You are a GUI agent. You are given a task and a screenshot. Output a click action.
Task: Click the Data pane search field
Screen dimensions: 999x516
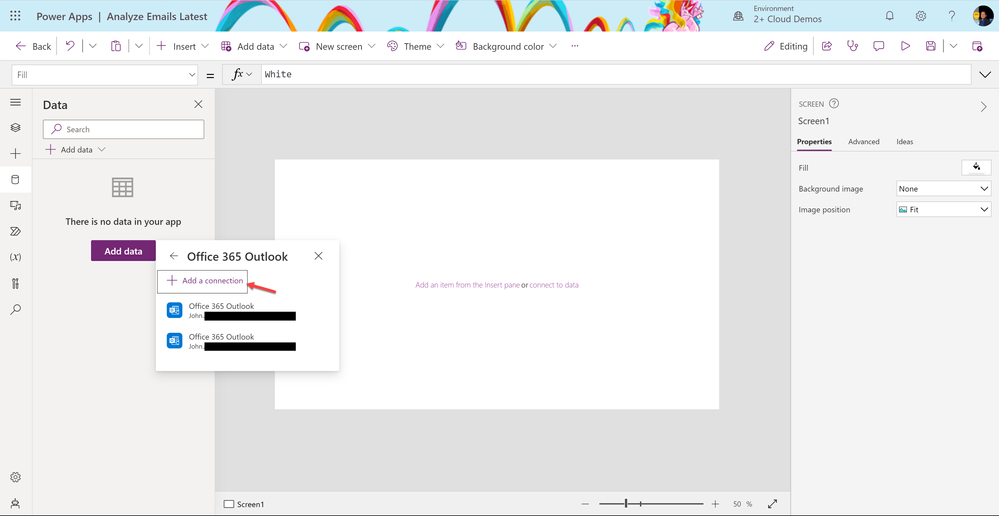[x=124, y=129]
